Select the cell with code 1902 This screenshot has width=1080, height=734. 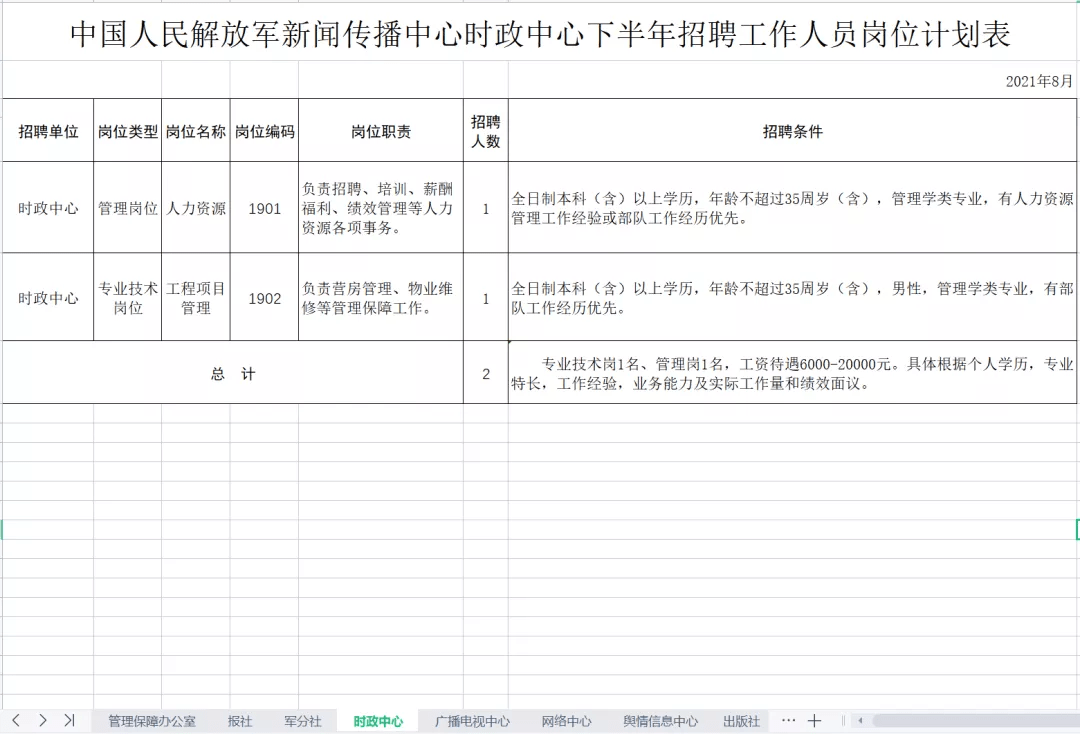click(264, 297)
